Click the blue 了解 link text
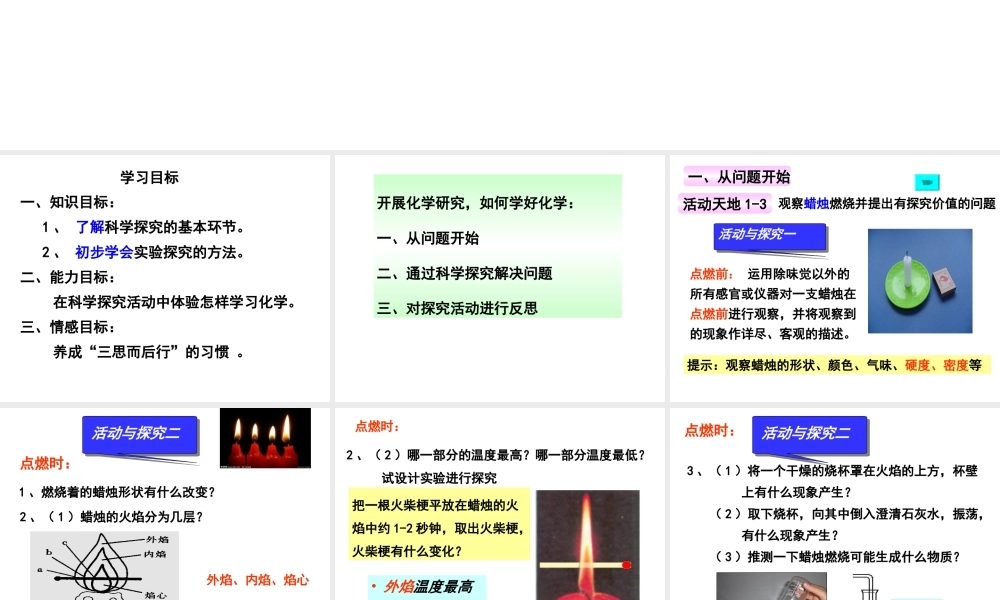The height and width of the screenshot is (600, 1000). (90, 227)
